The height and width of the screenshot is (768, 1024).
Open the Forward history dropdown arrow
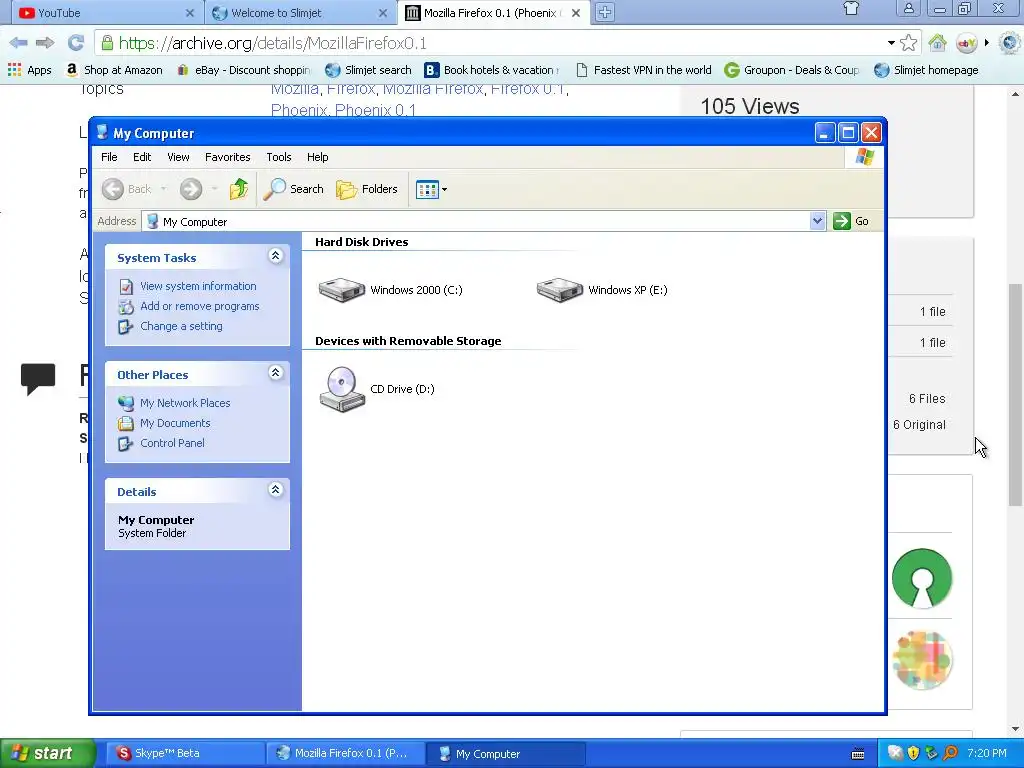coord(214,189)
